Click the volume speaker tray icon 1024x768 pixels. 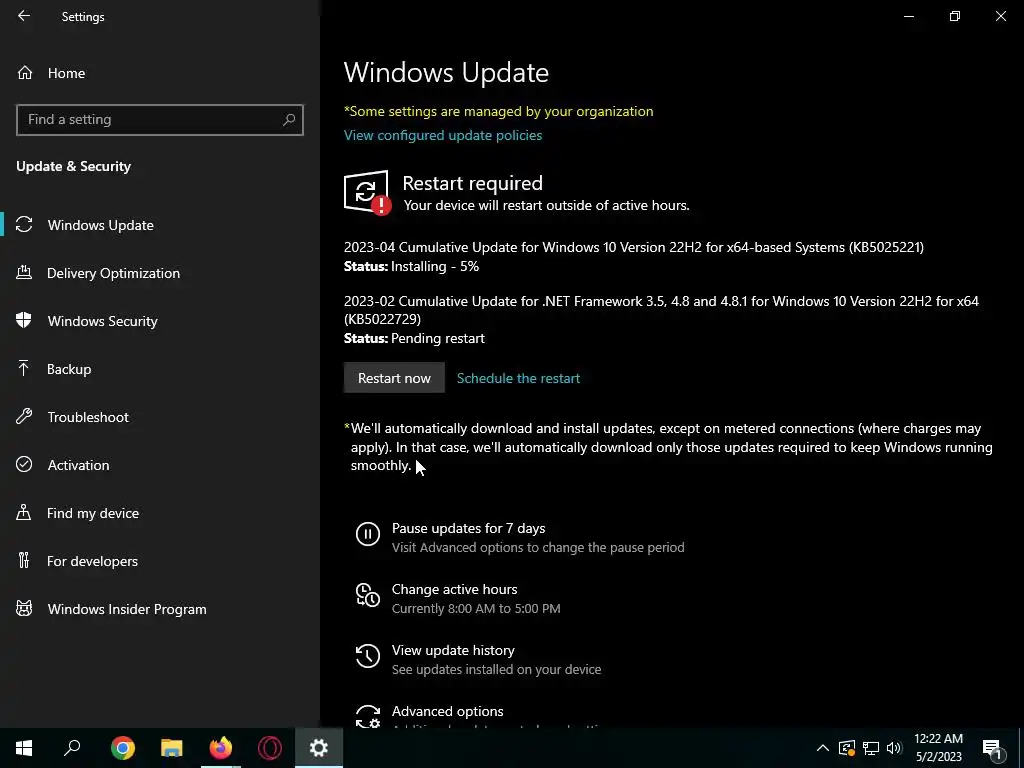pos(894,748)
